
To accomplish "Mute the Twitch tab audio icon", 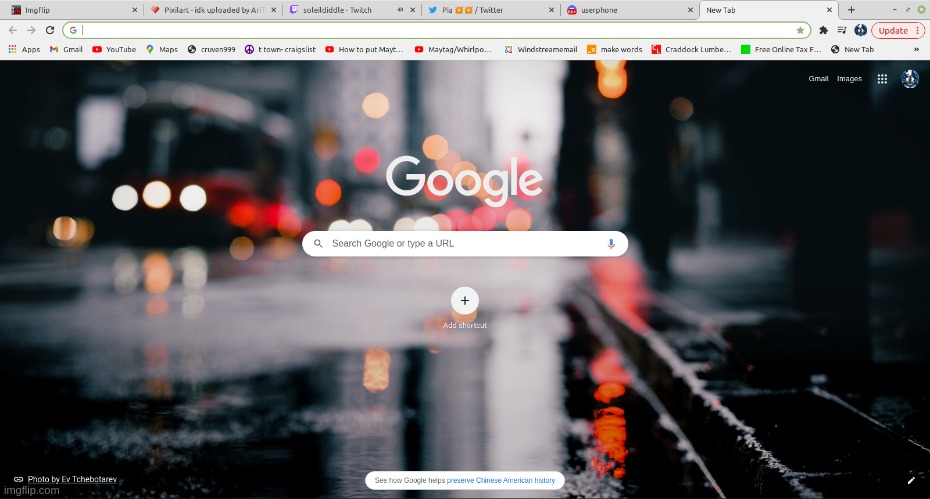I will pos(400,10).
